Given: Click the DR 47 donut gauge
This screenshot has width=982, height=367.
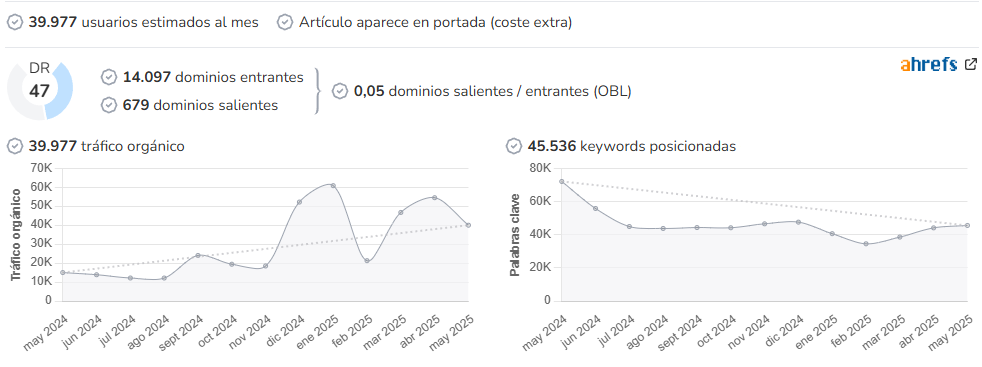Looking at the screenshot, I should (x=39, y=90).
